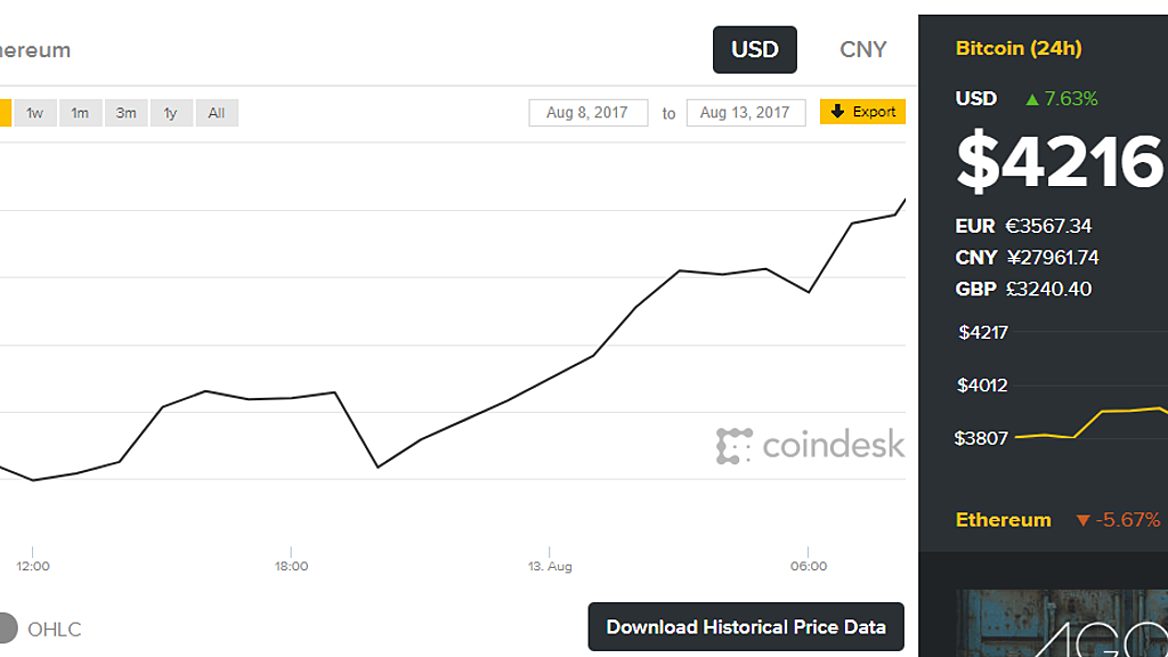Select the 1w time range
The height and width of the screenshot is (657, 1168).
(35, 113)
